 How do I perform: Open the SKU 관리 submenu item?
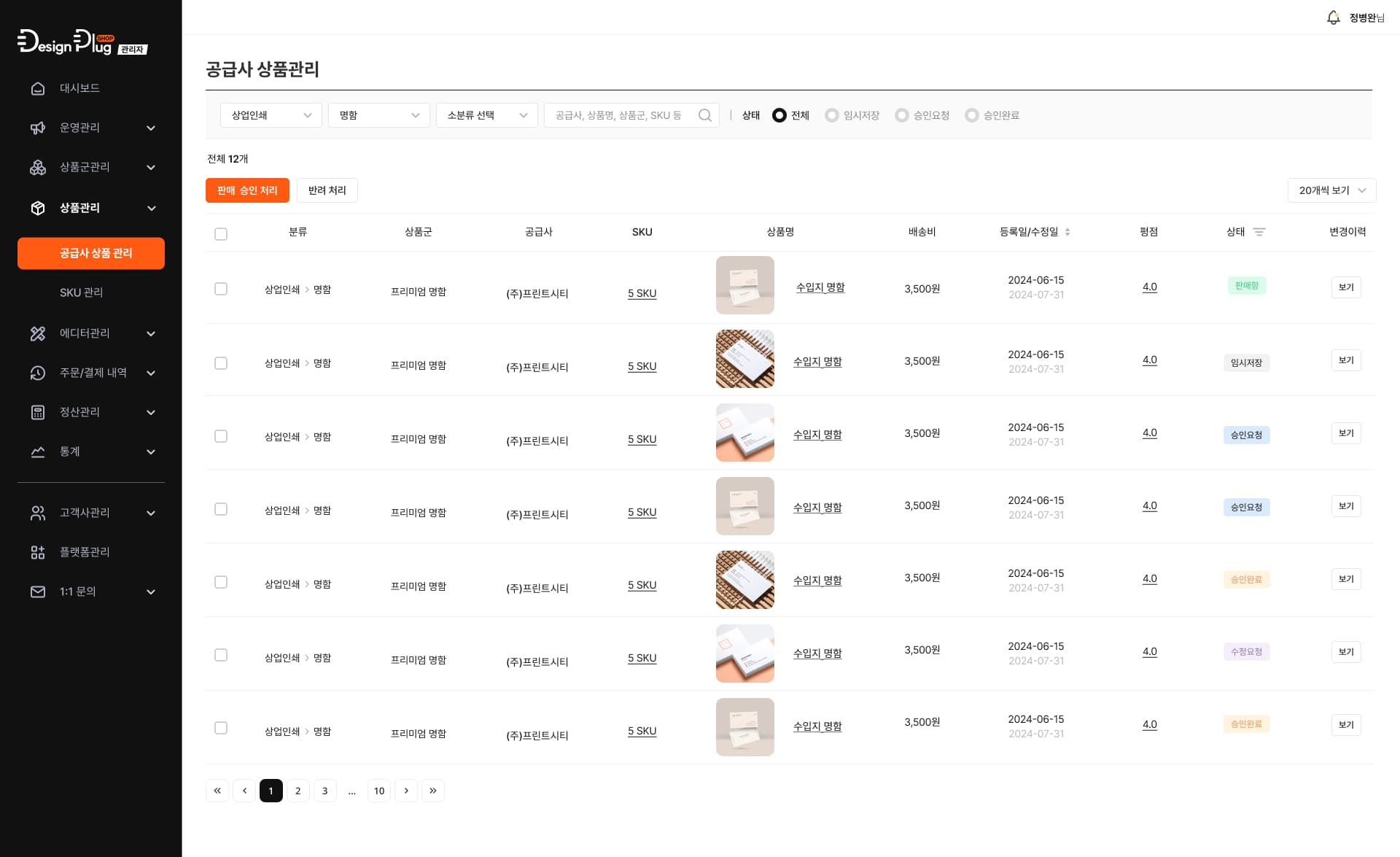[81, 292]
